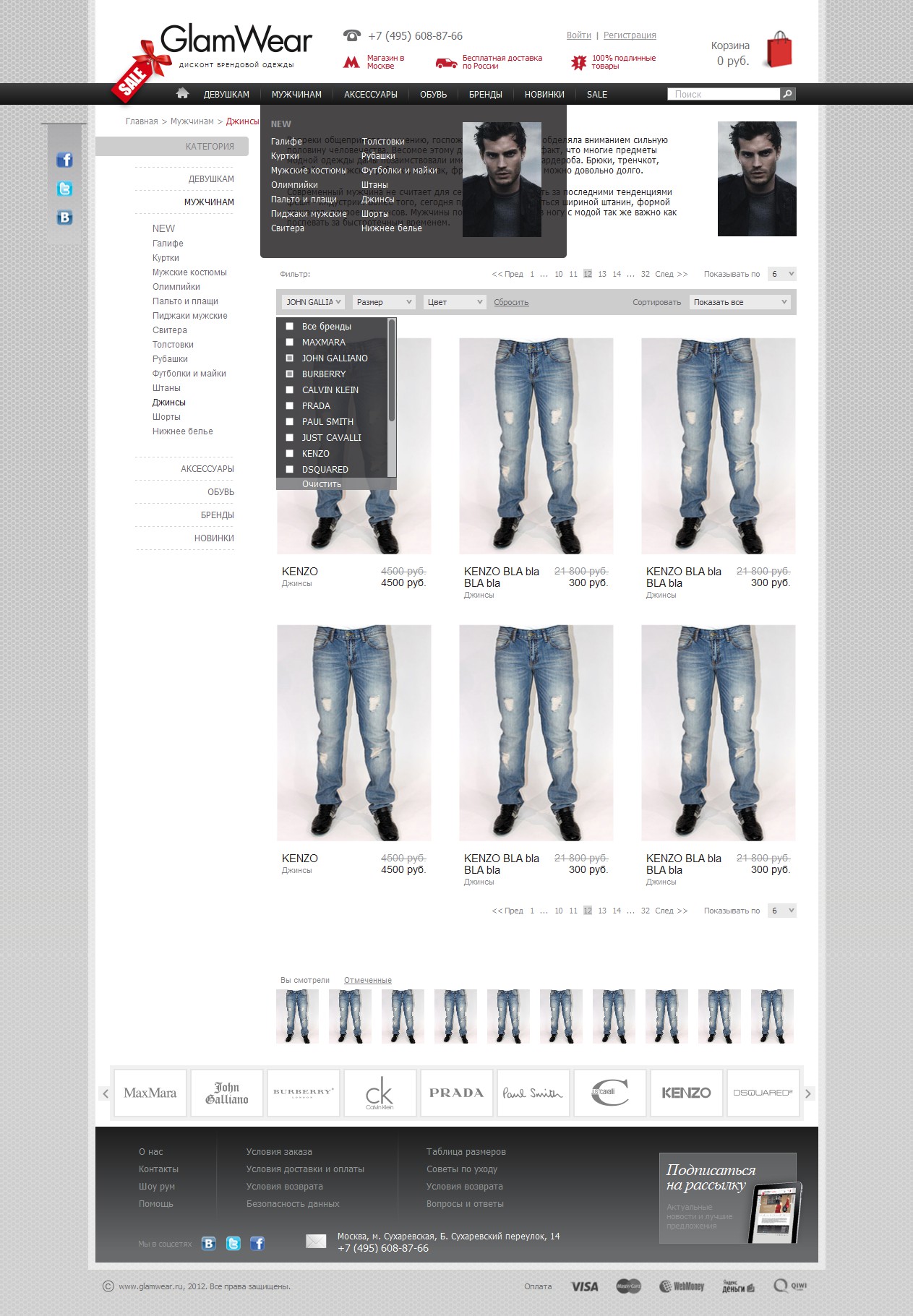
Task: Open the 'Показать все' sort dropdown
Action: tap(740, 302)
